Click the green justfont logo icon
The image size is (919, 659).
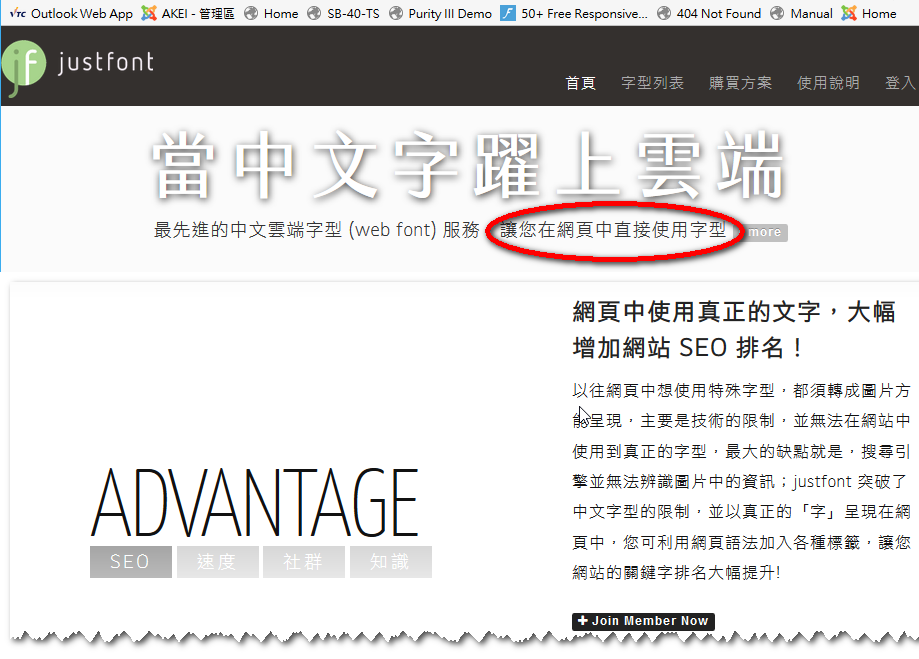point(22,67)
